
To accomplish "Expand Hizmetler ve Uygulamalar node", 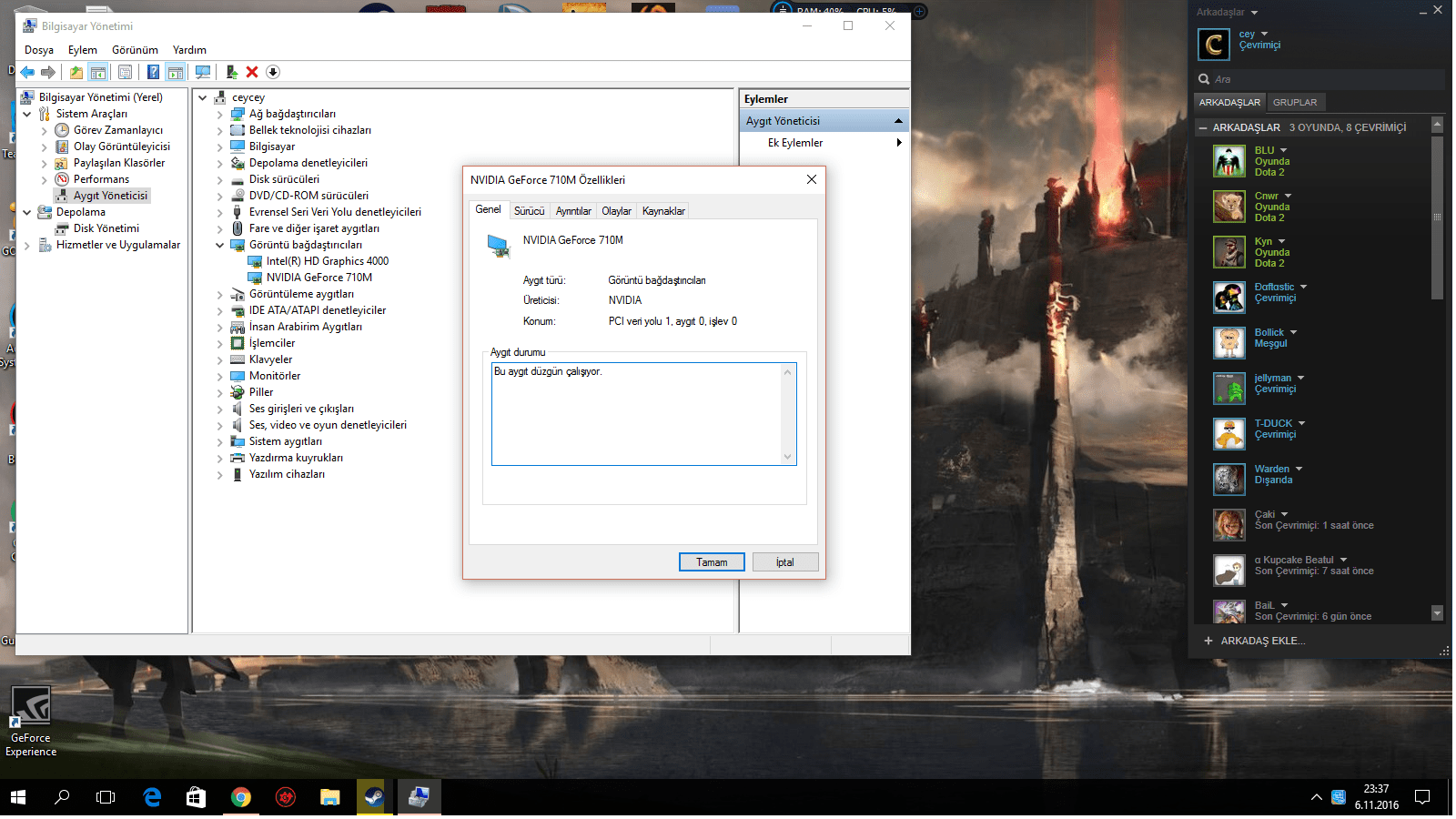I will coord(26,246).
